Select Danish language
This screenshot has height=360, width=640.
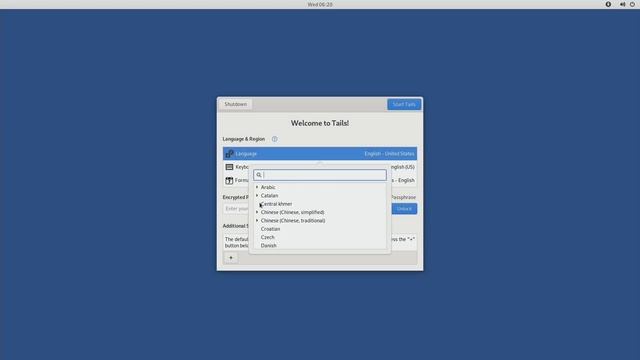pos(269,245)
